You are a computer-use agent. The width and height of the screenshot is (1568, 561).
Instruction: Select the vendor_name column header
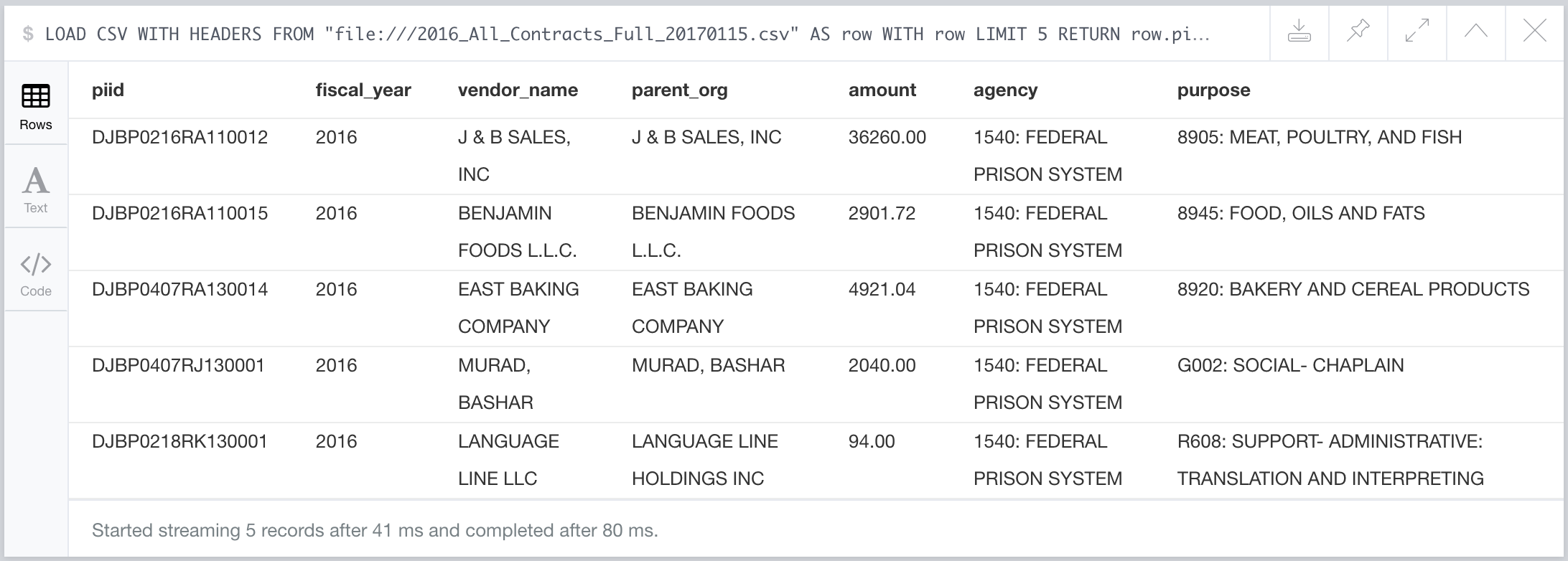[518, 90]
